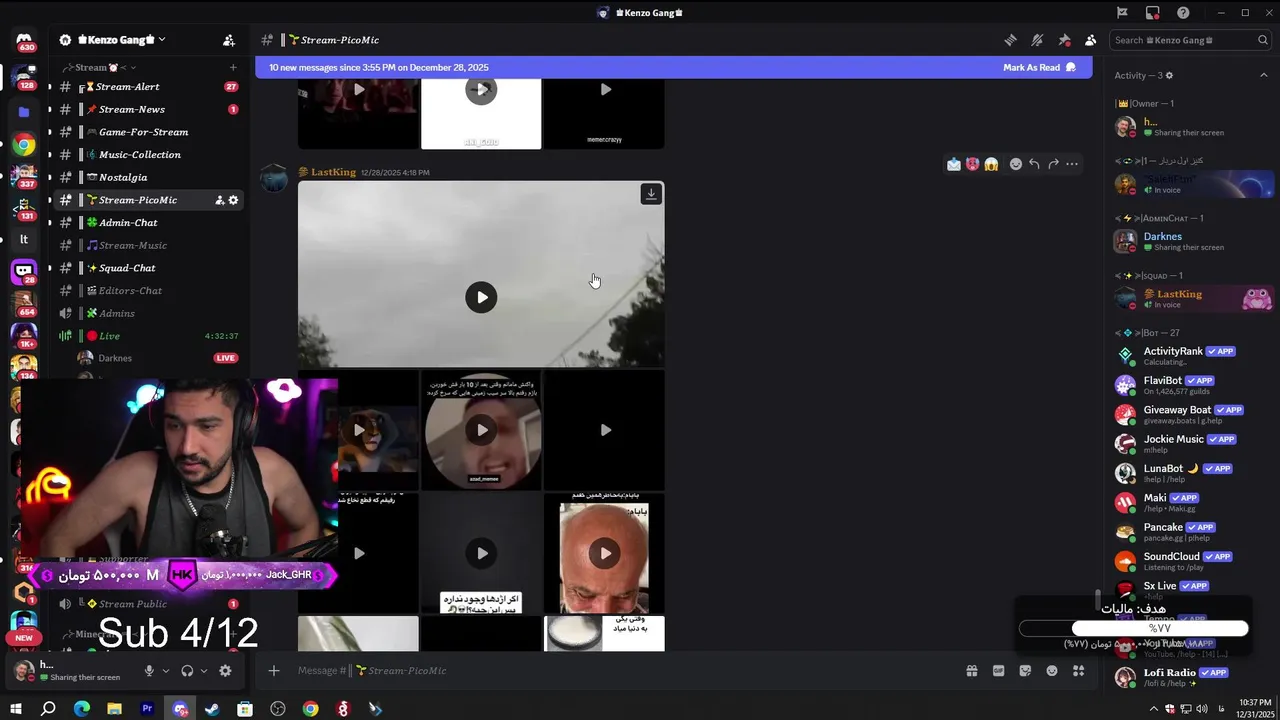
Task: Open the Discord inbox icon
Action: (1153, 13)
